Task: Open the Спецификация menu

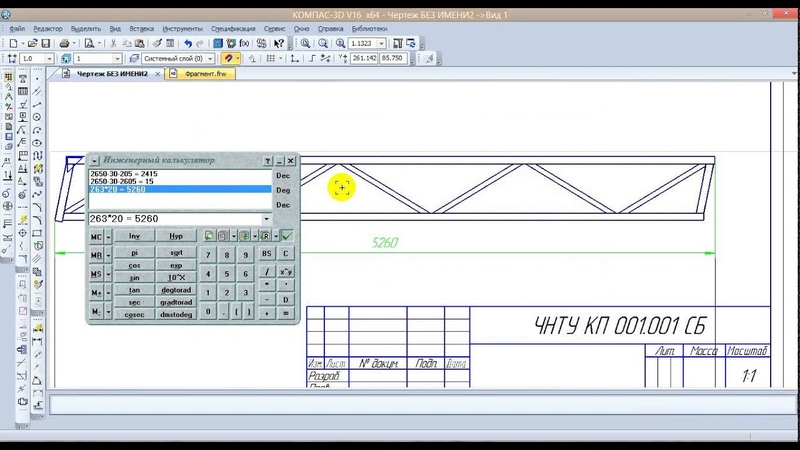Action: pos(233,29)
